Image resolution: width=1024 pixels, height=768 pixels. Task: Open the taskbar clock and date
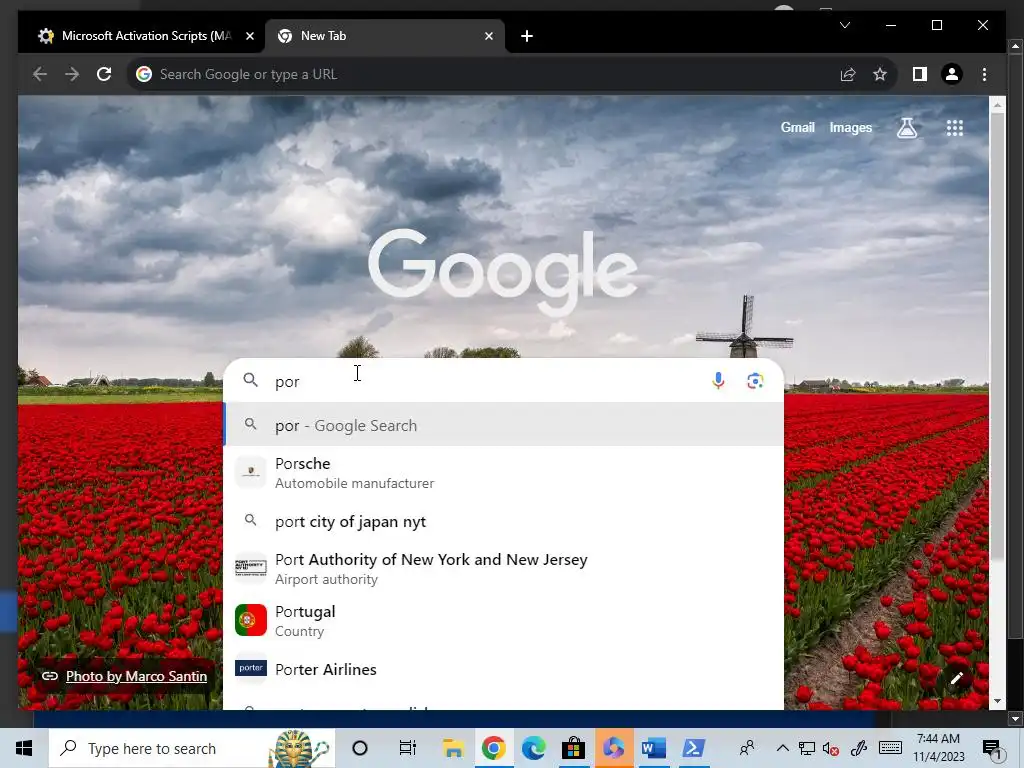pos(938,748)
